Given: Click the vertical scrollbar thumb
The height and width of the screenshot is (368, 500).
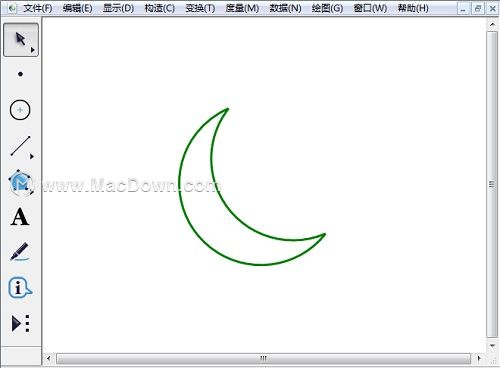Looking at the screenshot, I should (492, 184).
